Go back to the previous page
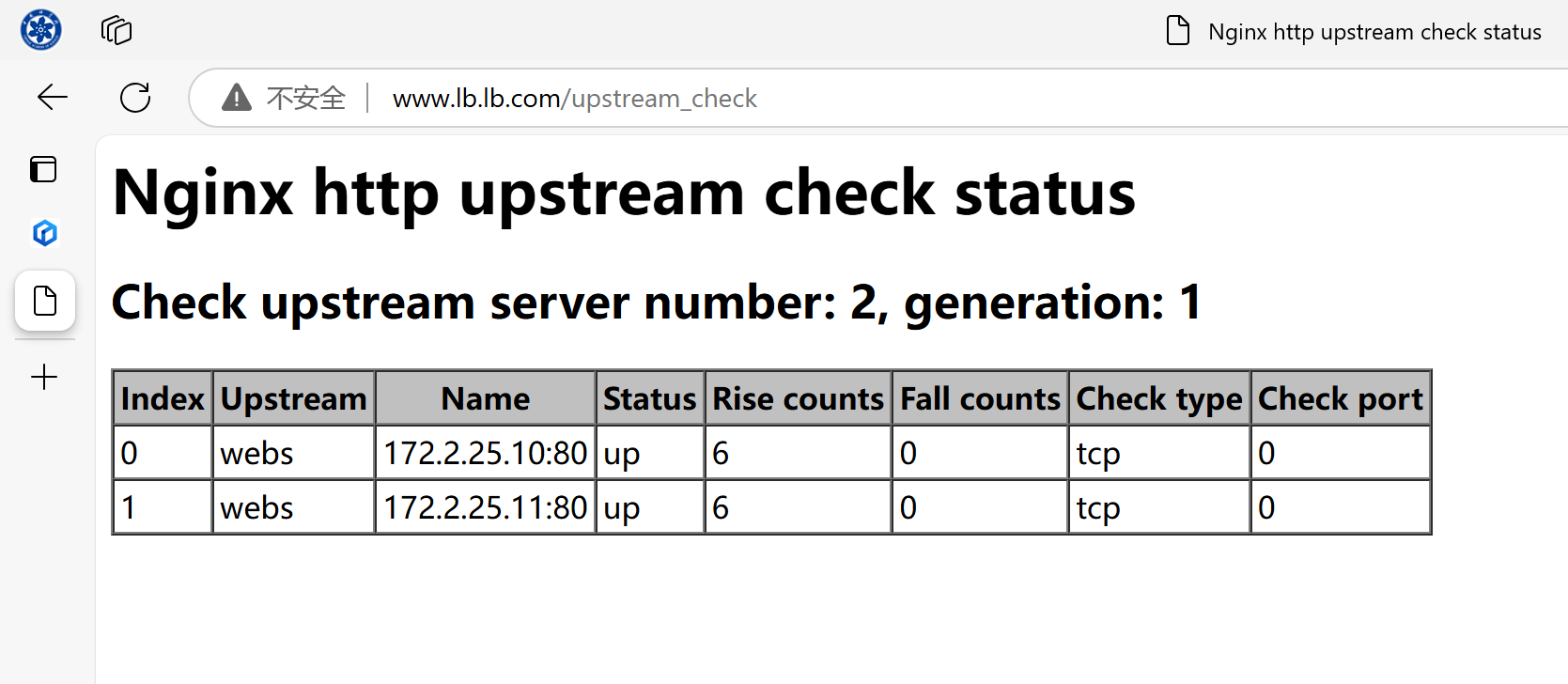 point(53,97)
